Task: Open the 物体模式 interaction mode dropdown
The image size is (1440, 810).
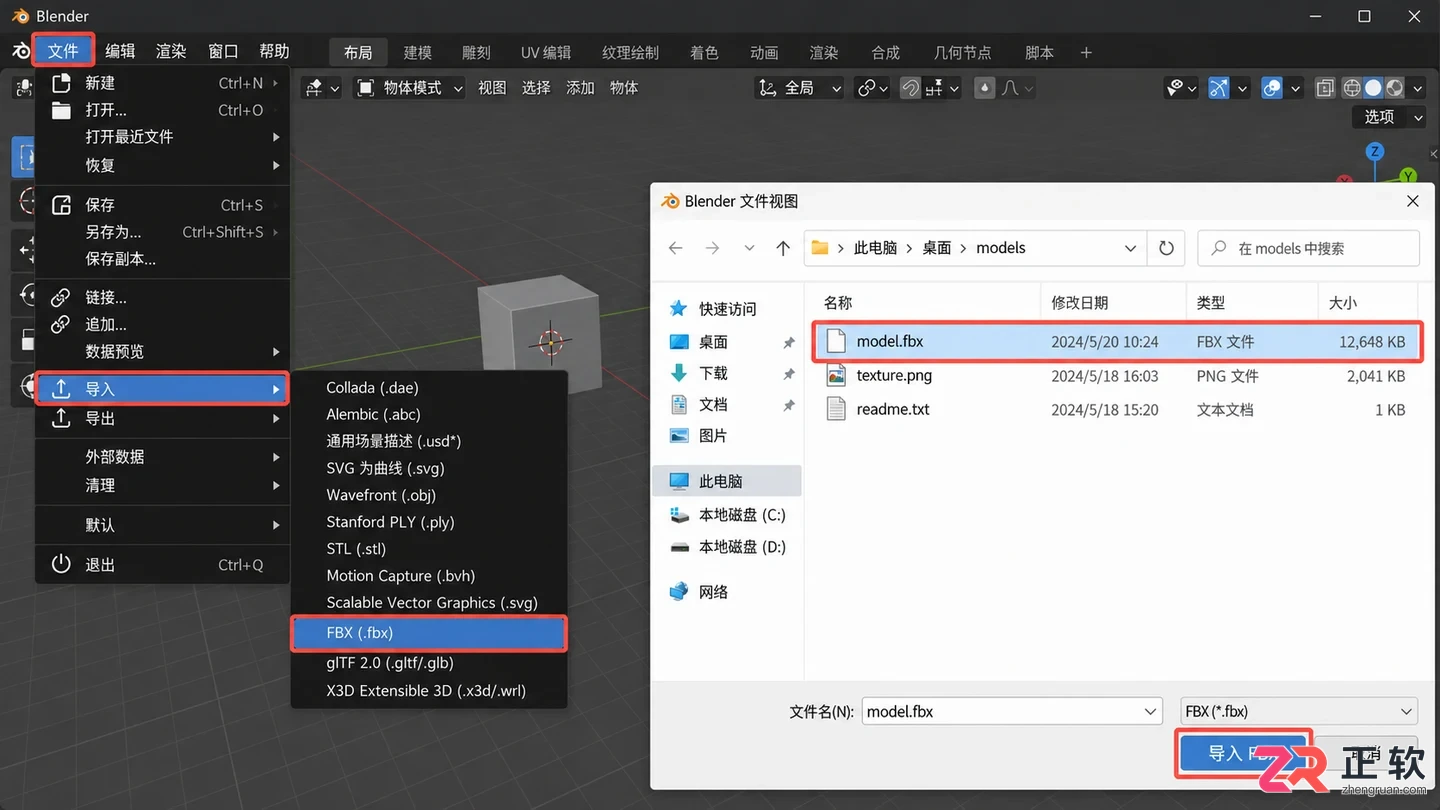Action: click(x=410, y=88)
